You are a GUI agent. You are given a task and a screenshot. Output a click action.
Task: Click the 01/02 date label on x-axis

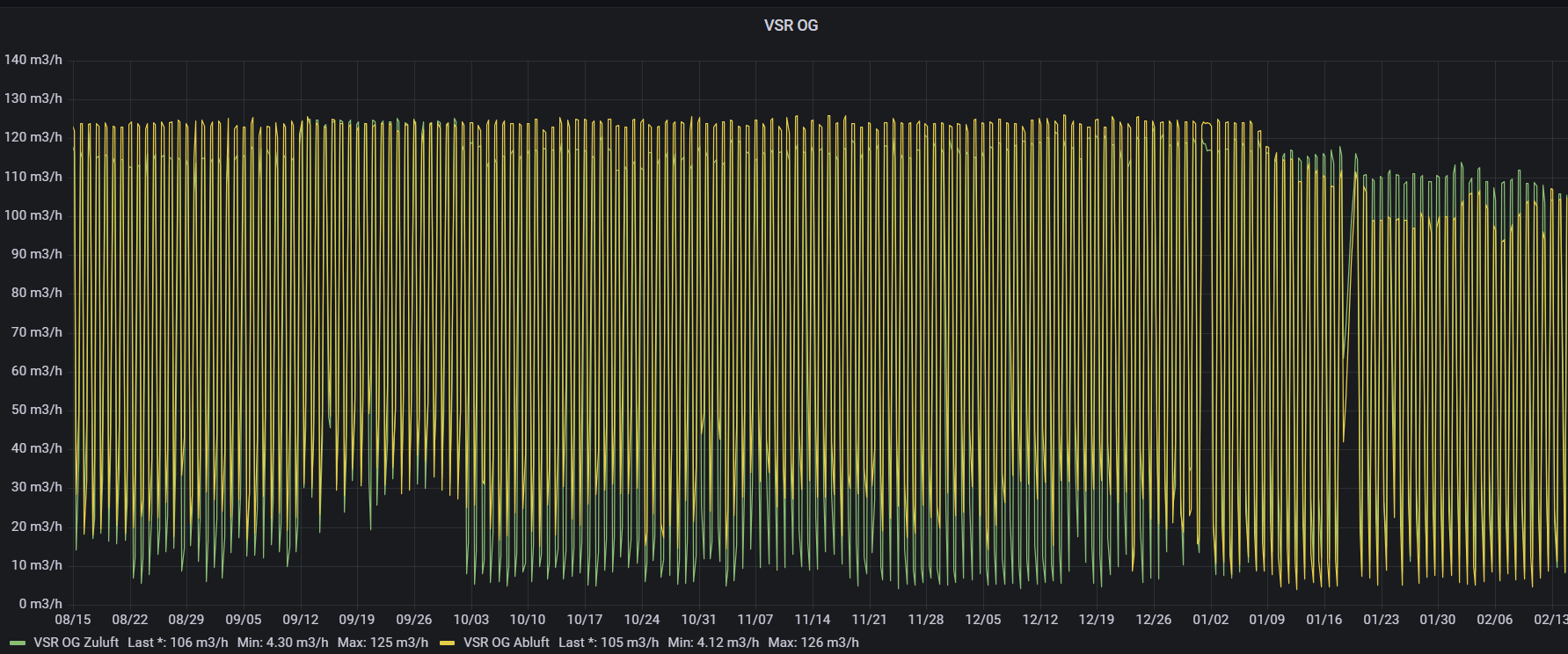1210,620
